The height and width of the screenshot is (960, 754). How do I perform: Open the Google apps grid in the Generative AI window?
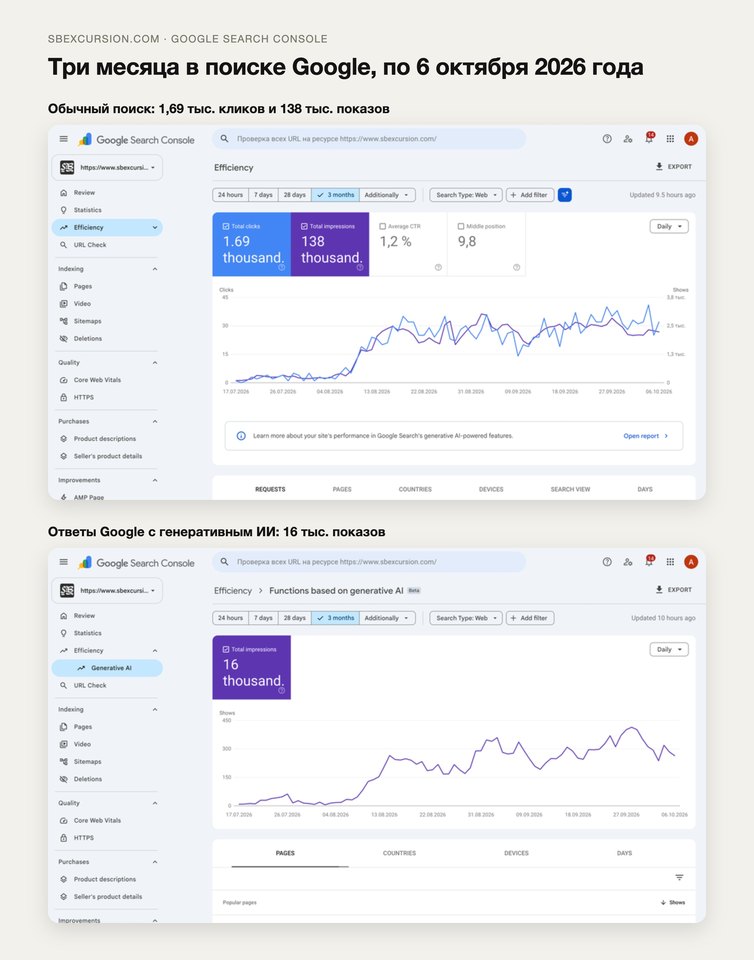pos(670,562)
